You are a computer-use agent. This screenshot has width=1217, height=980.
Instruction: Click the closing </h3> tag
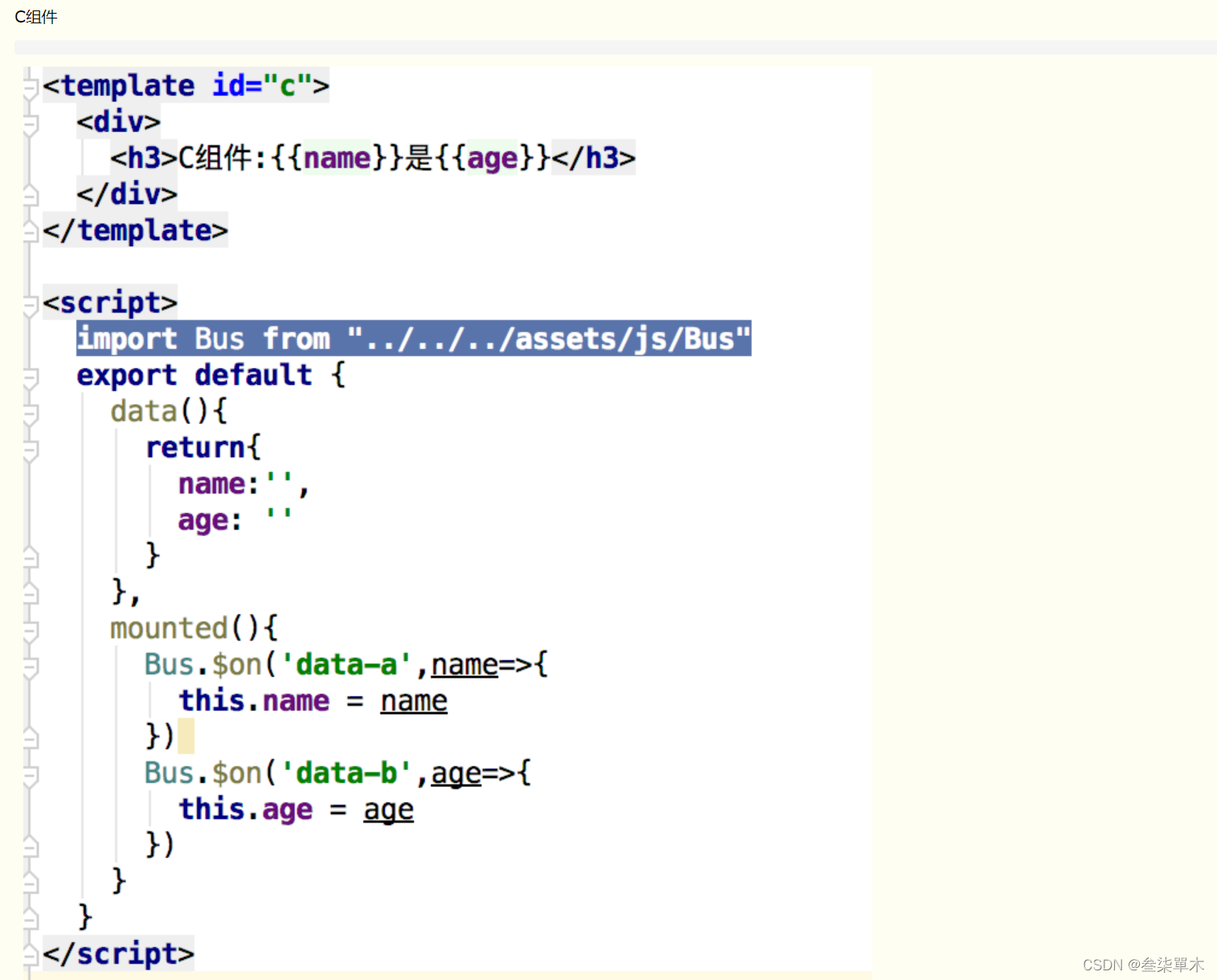click(593, 158)
